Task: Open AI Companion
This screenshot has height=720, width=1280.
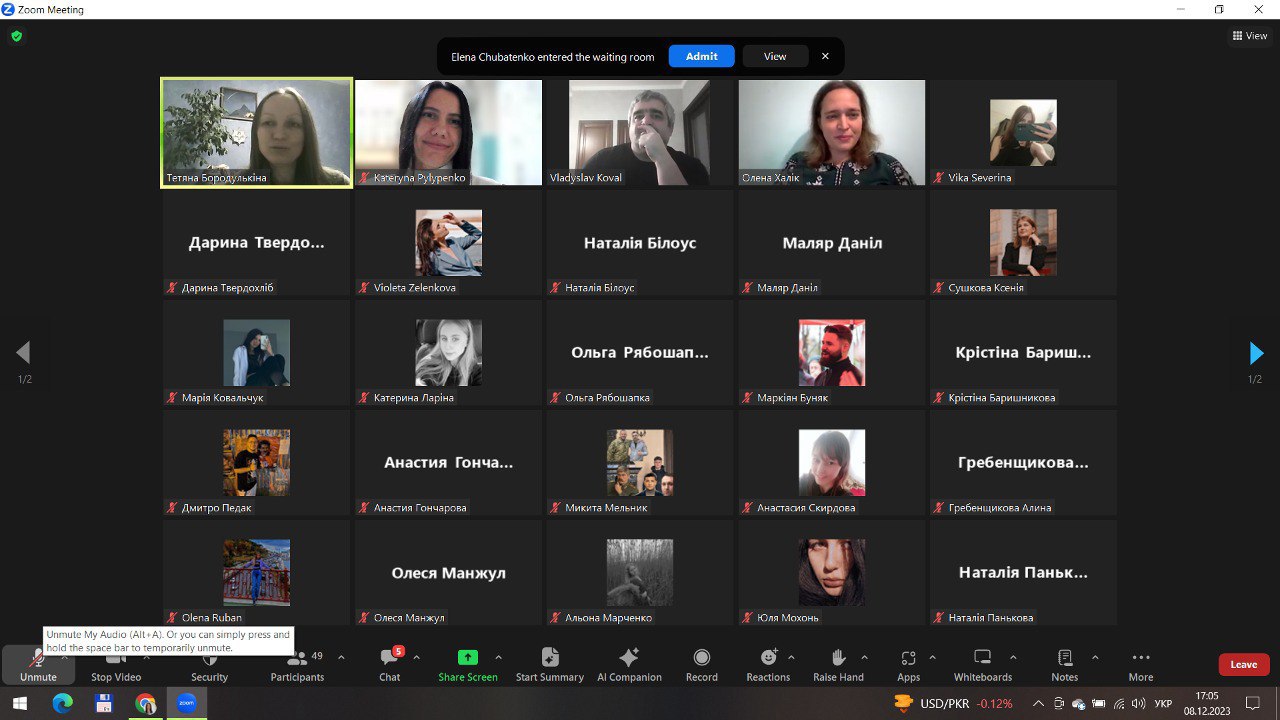Action: point(629,665)
